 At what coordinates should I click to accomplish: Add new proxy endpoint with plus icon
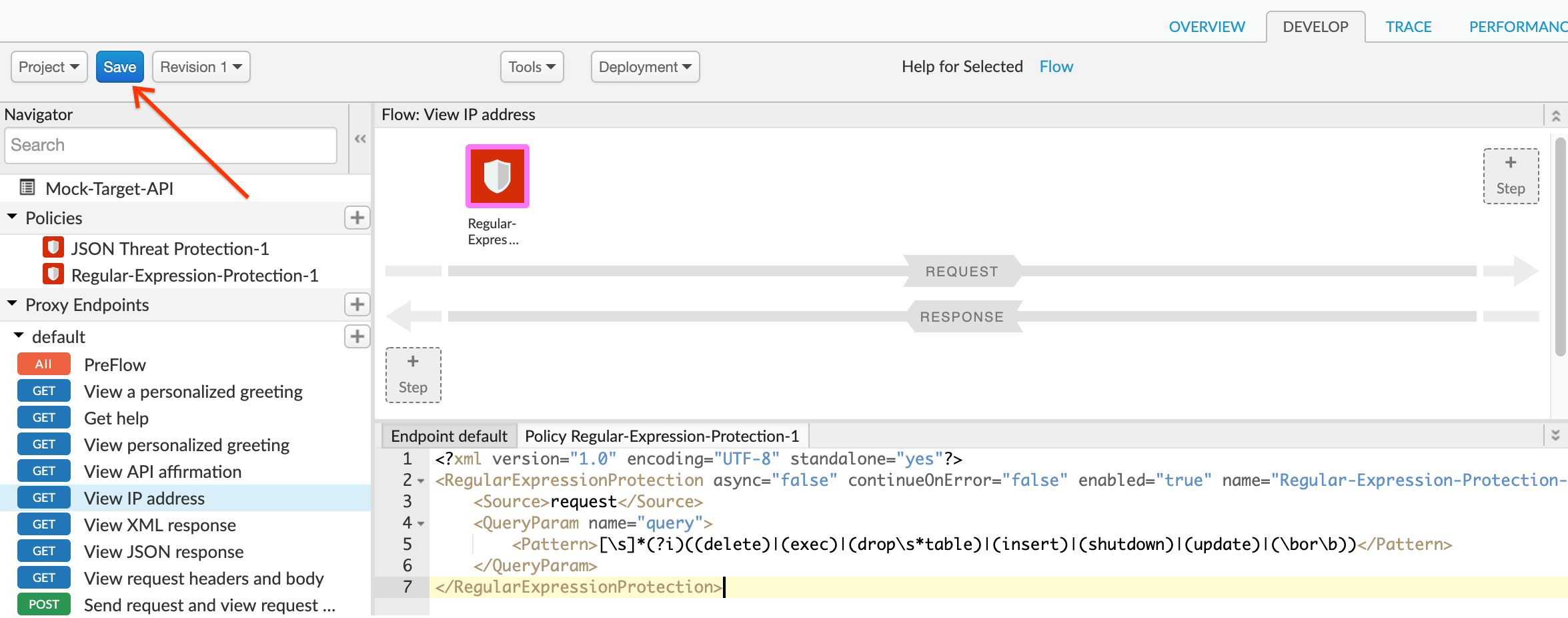[x=357, y=304]
